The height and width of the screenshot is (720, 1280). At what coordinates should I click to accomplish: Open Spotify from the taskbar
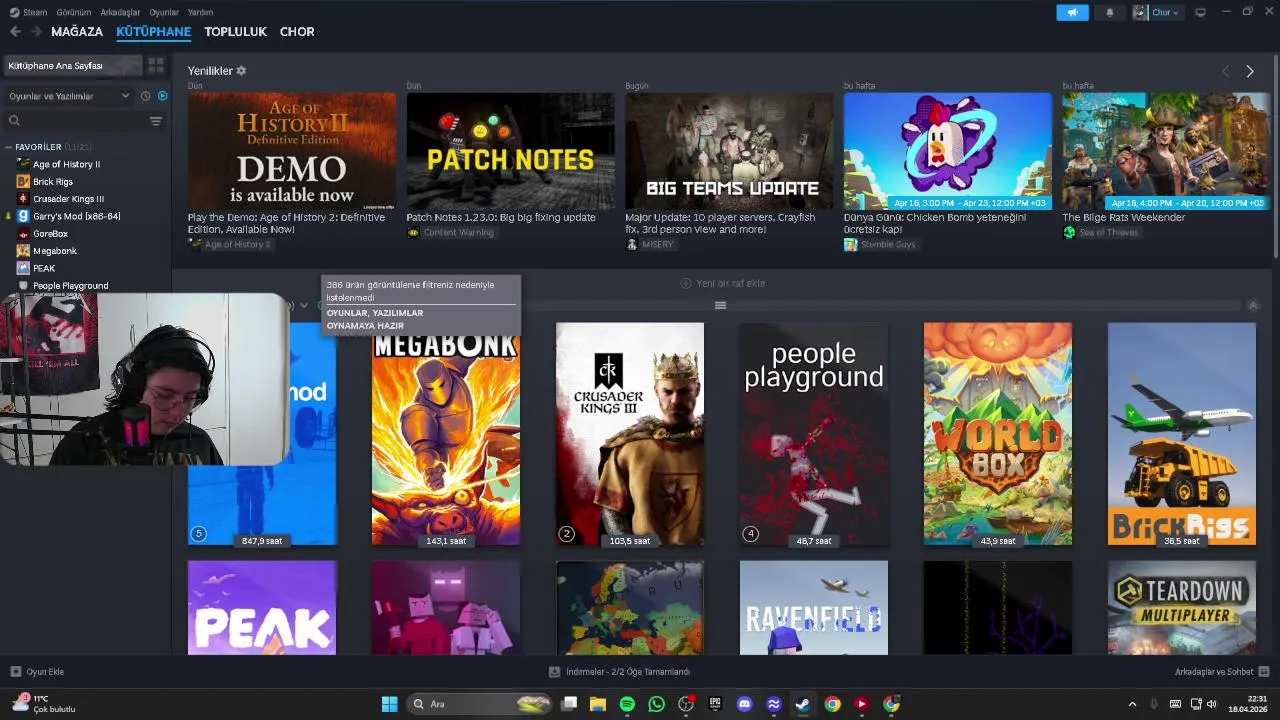pyautogui.click(x=627, y=704)
